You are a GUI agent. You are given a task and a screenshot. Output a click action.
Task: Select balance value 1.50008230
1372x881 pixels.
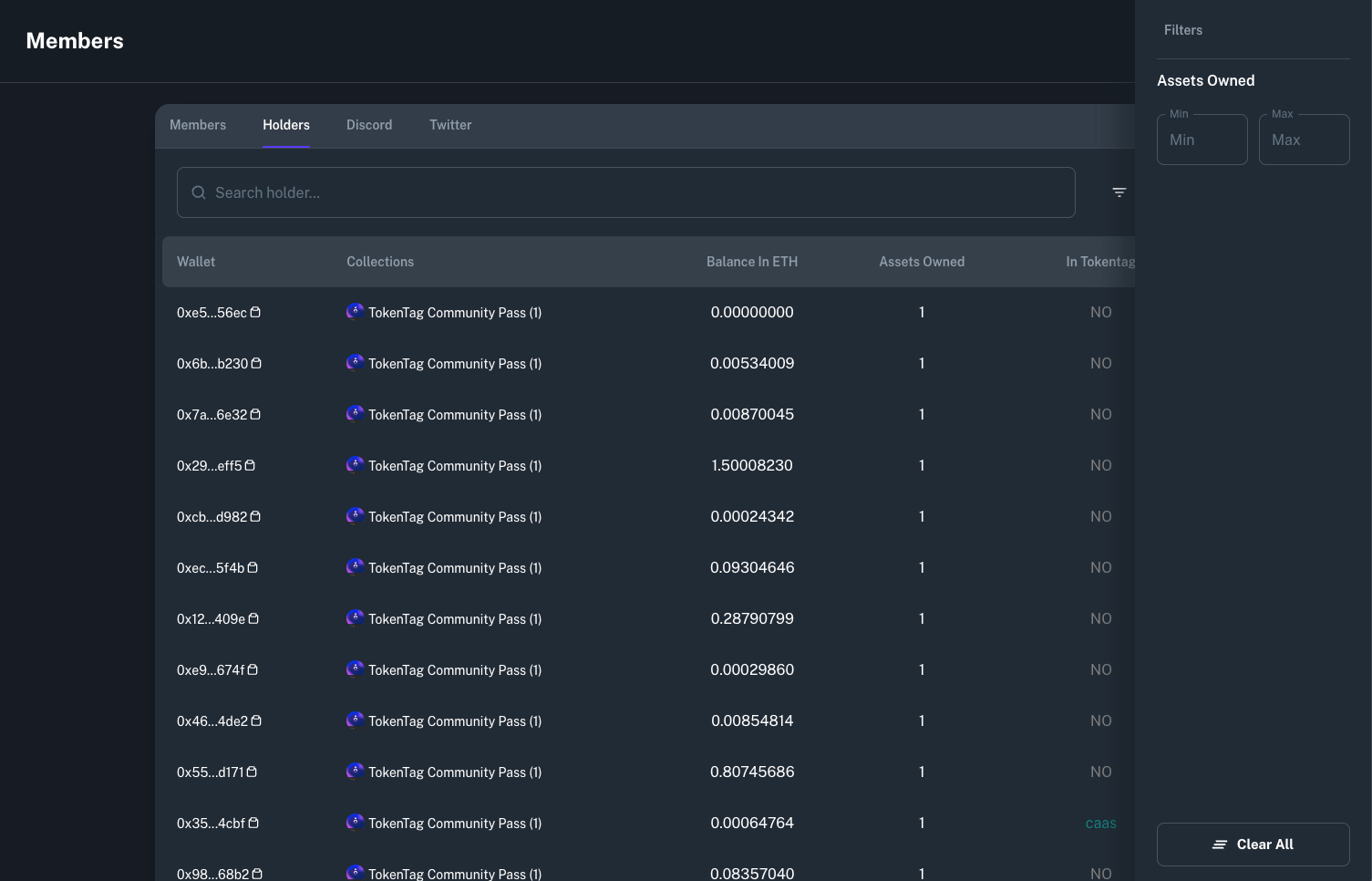(752, 465)
